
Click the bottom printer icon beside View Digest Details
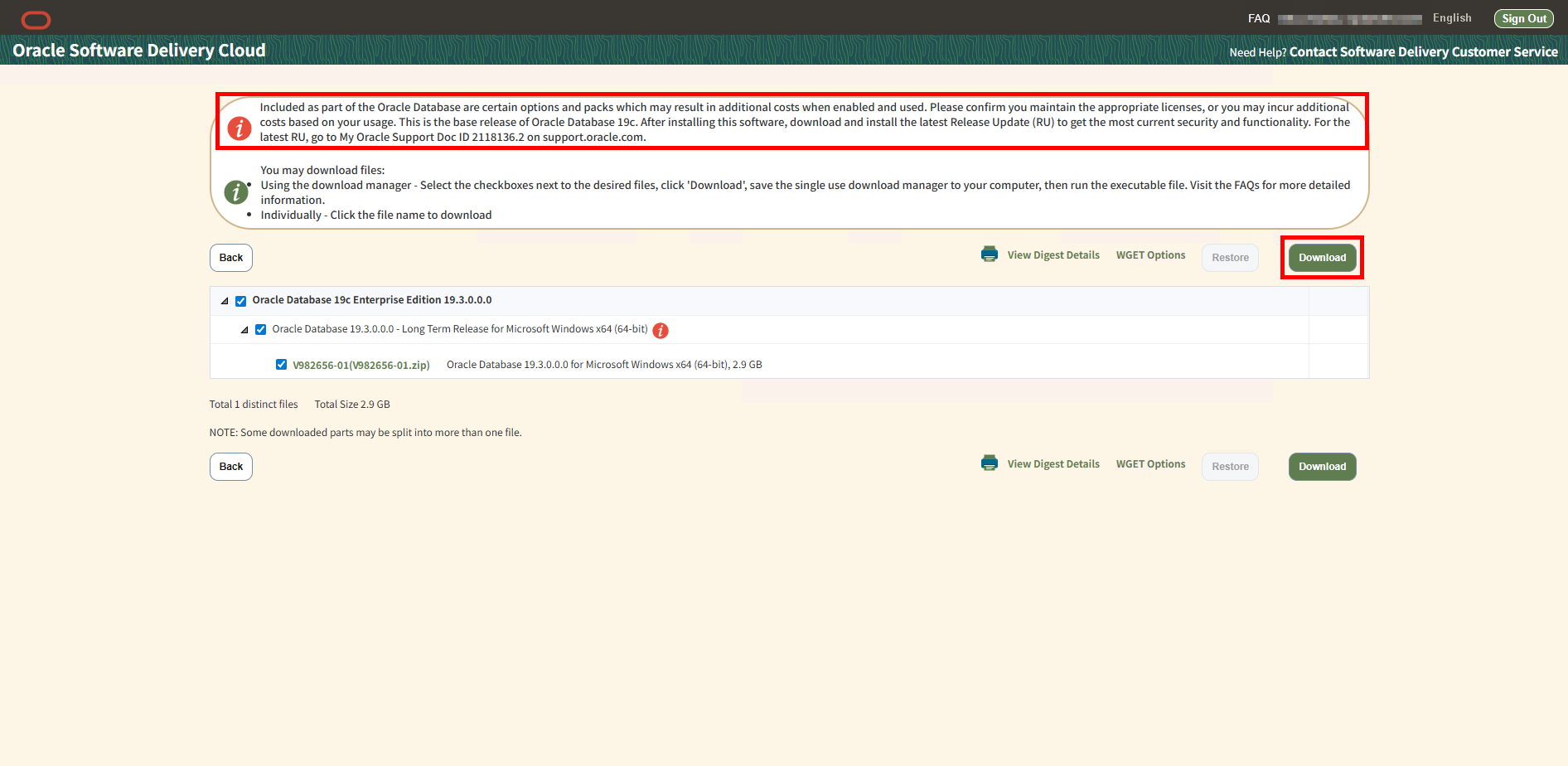990,463
